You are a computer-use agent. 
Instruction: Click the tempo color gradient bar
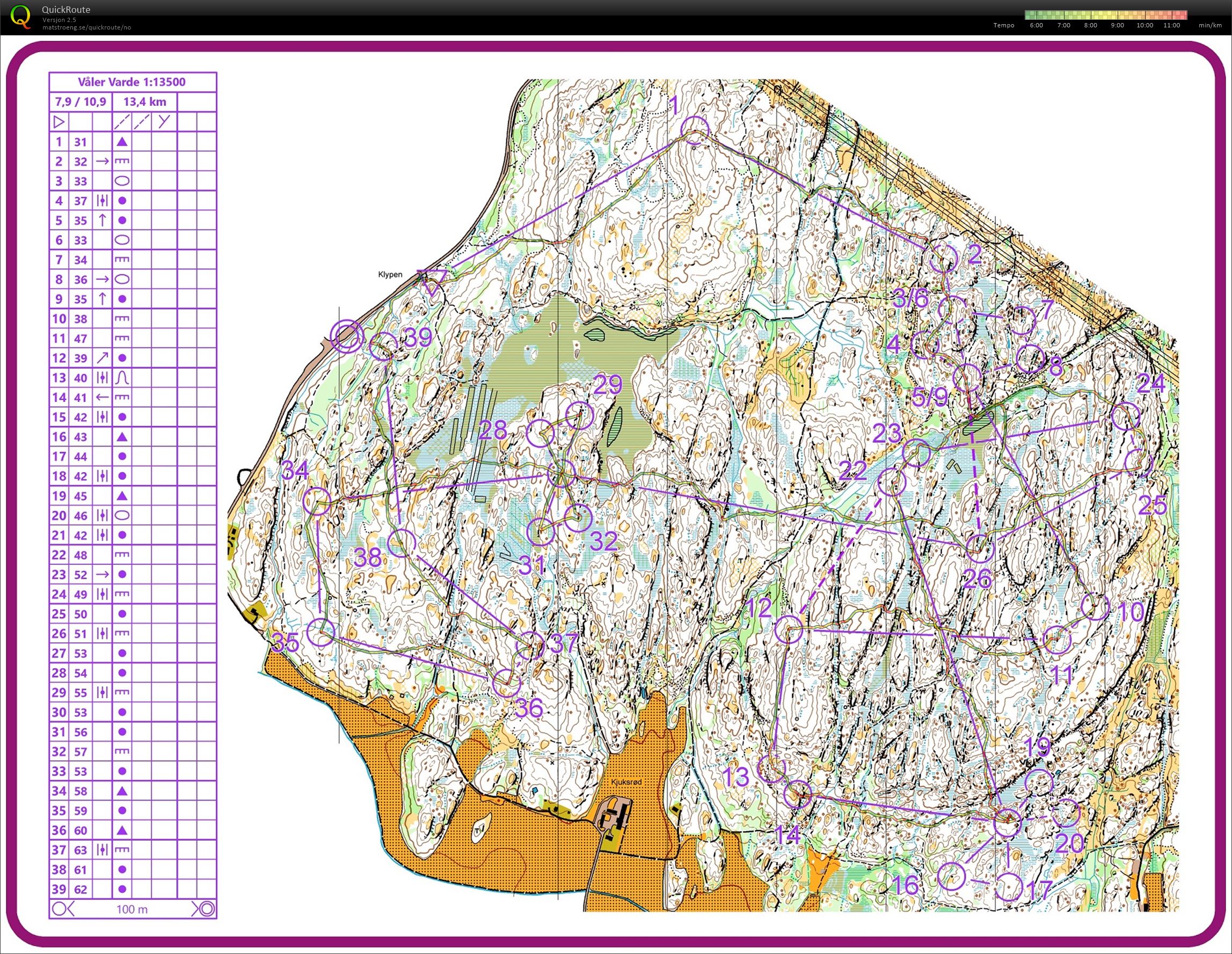pyautogui.click(x=1106, y=15)
